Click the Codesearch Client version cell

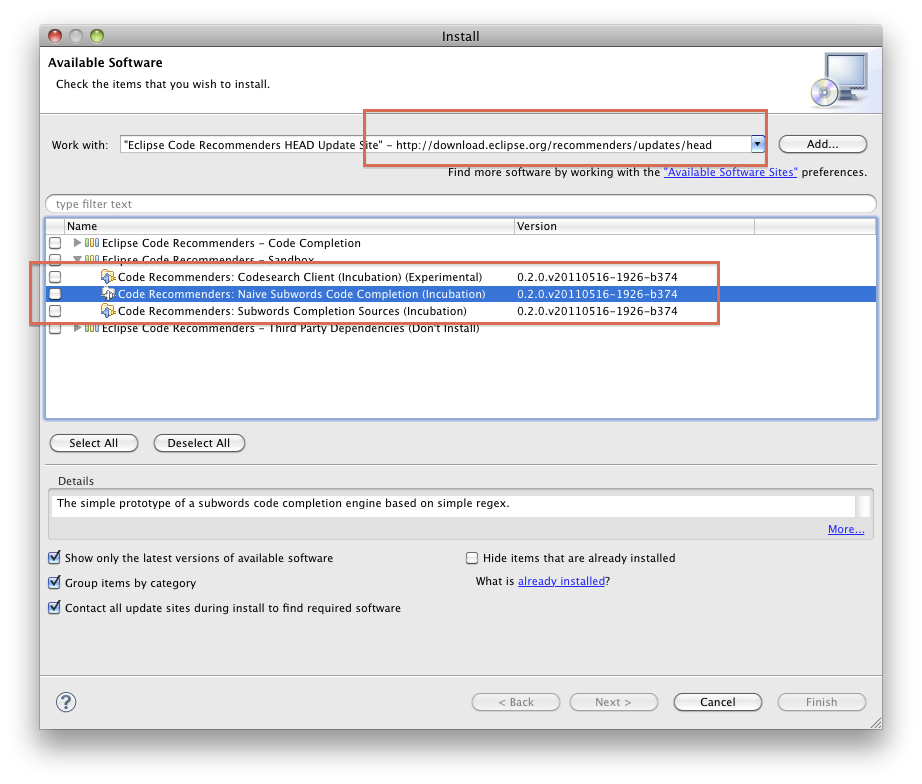[597, 277]
